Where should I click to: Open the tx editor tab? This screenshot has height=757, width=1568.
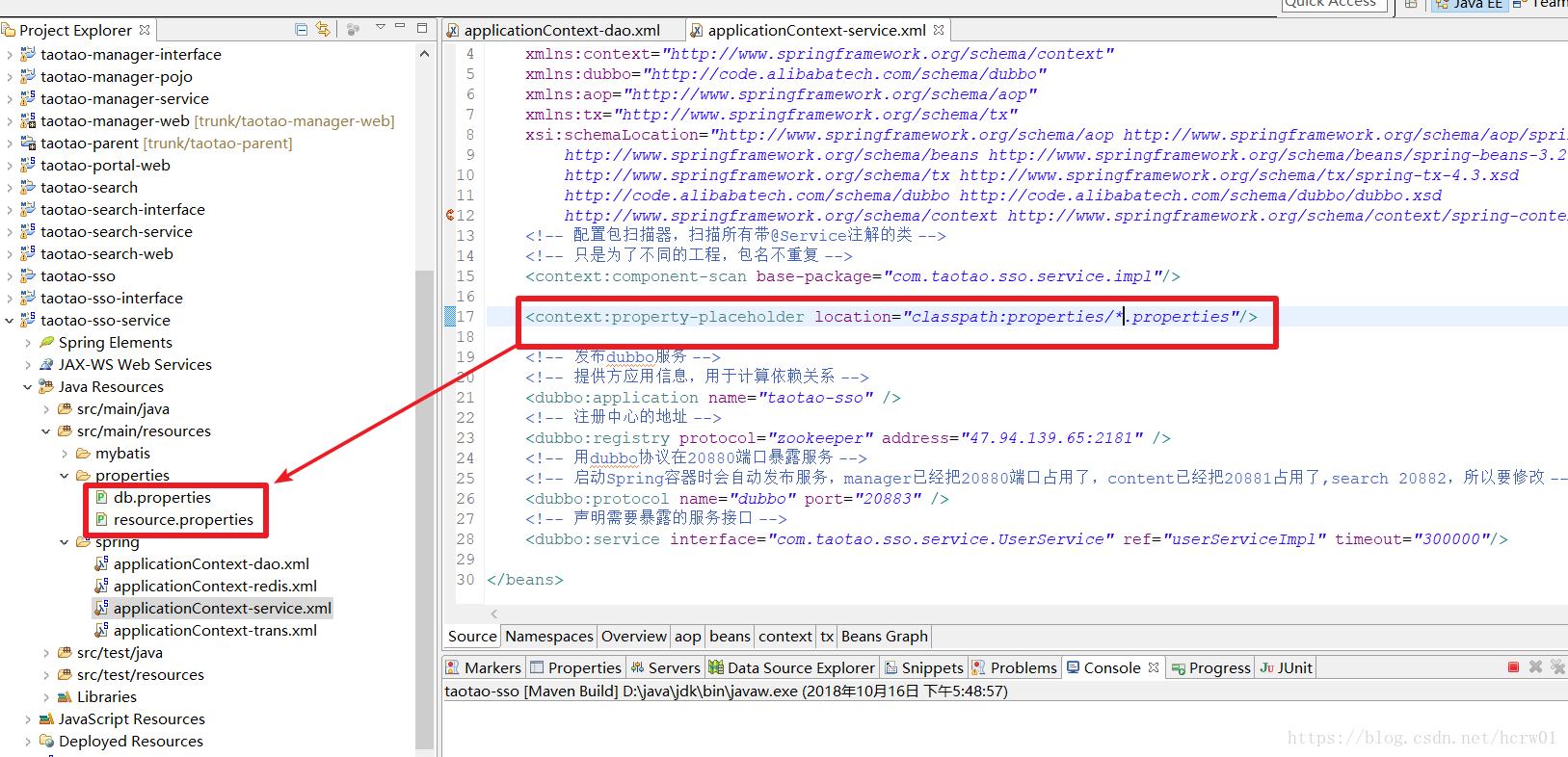(827, 637)
